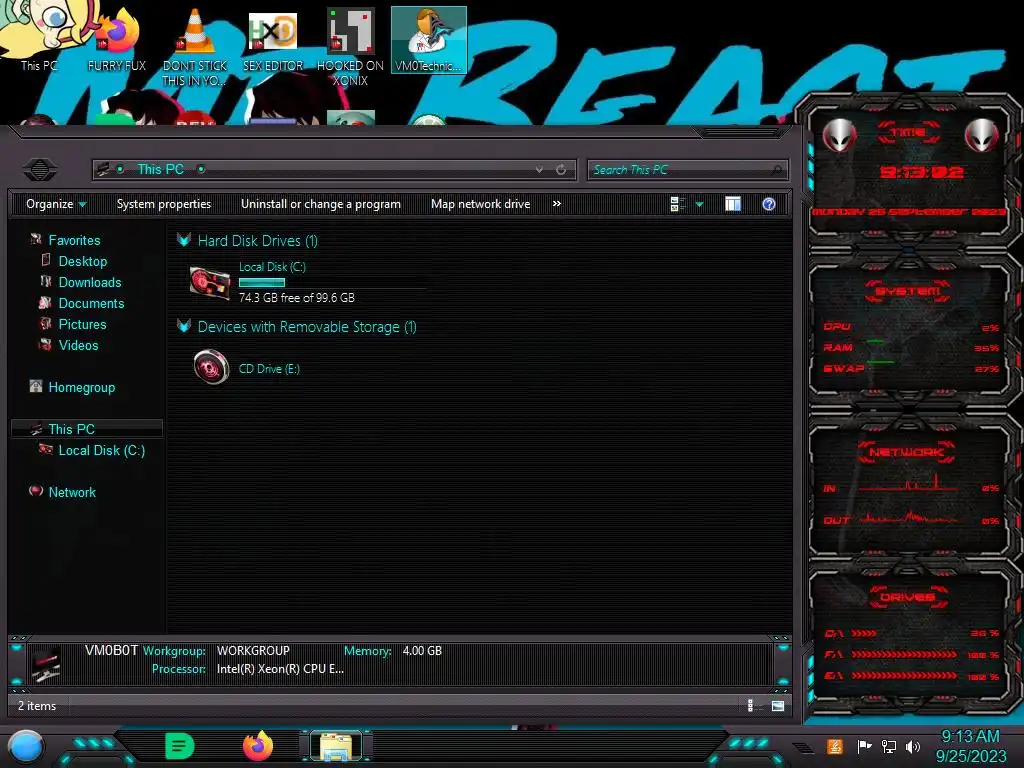Viewport: 1024px width, 768px height.
Task: Open network tray icon
Action: point(889,746)
